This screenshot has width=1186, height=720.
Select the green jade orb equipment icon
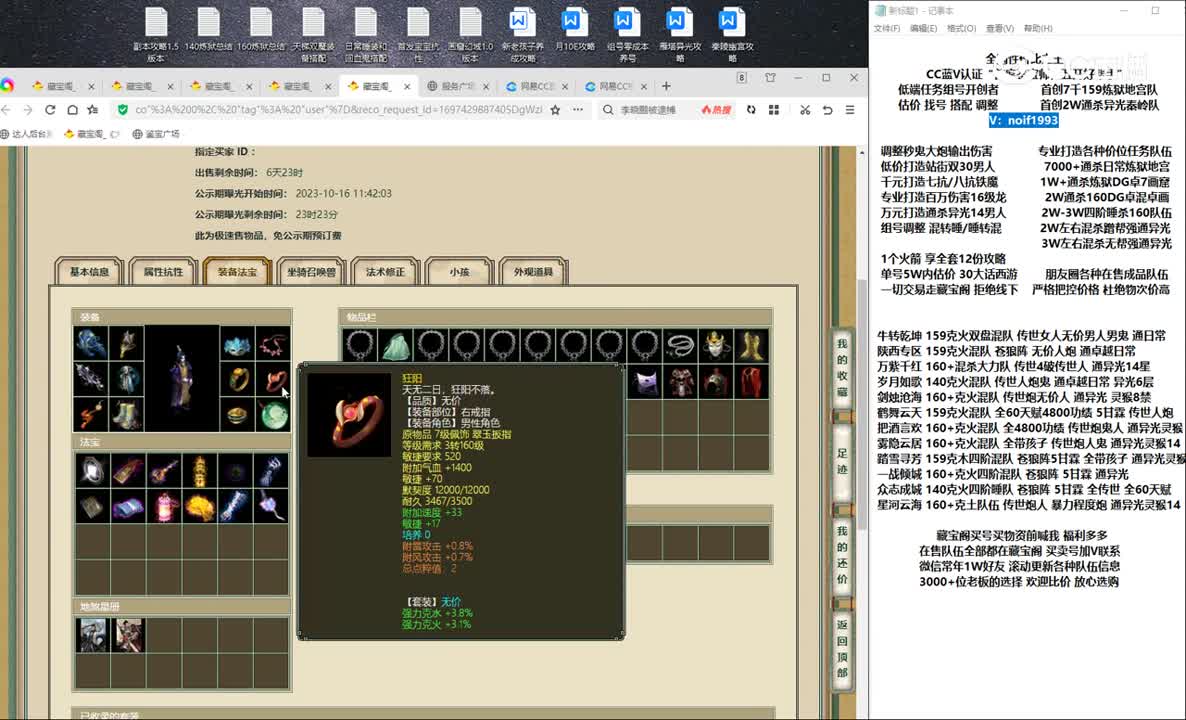[273, 414]
